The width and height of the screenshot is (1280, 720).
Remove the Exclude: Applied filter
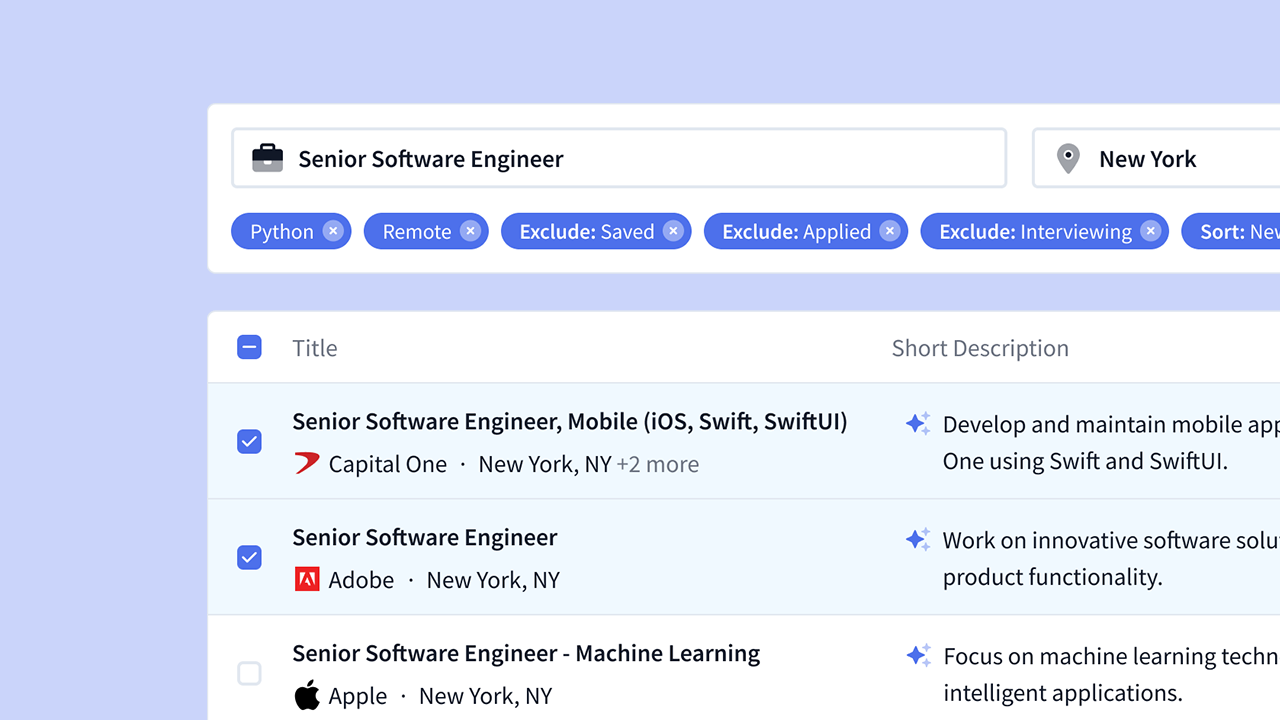click(x=889, y=231)
